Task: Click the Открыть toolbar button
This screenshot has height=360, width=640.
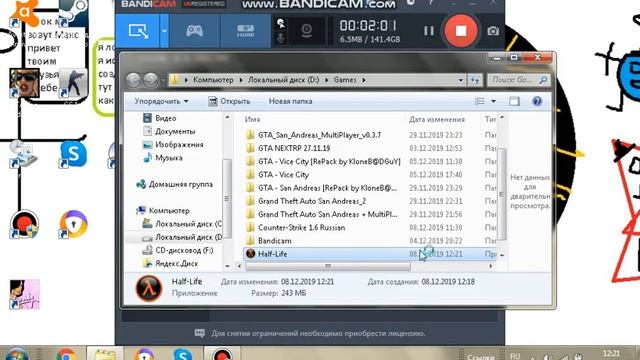Action: coord(229,101)
